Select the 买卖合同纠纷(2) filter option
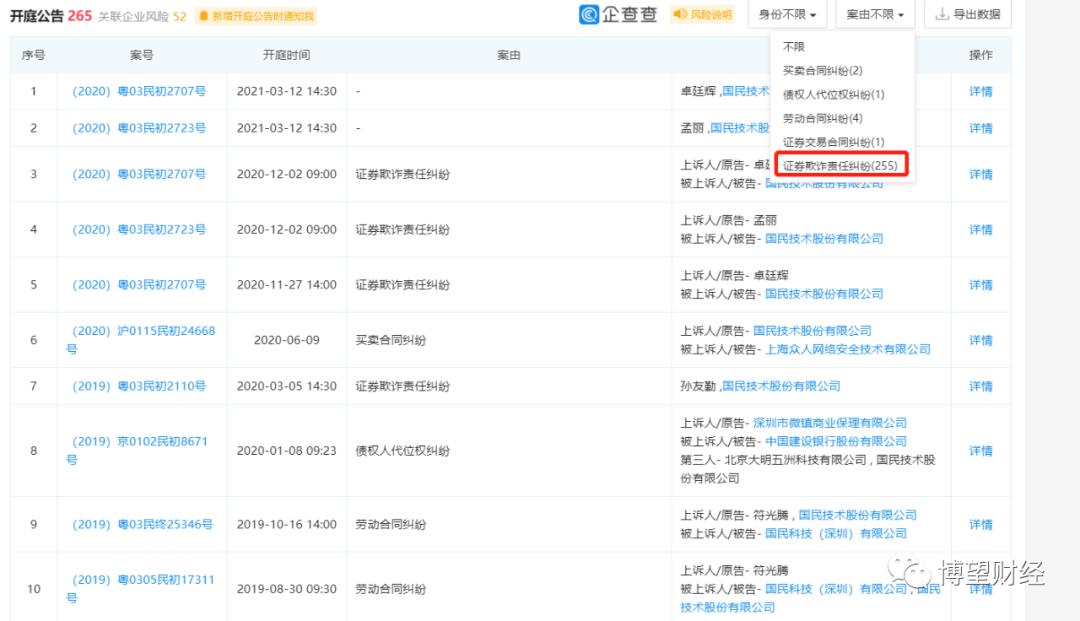Image resolution: width=1080 pixels, height=621 pixels. [824, 69]
